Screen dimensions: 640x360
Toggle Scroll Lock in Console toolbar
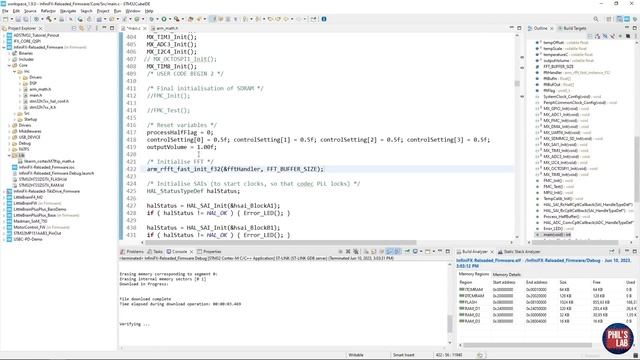[373, 251]
